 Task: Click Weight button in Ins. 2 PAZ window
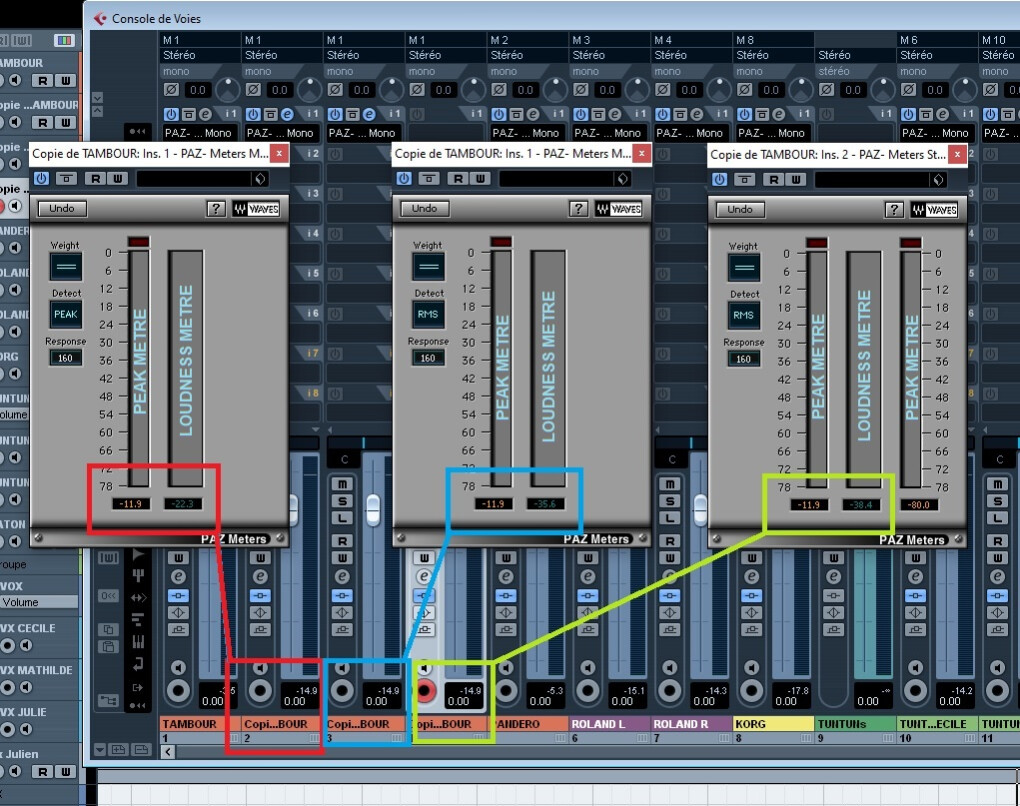pos(744,267)
